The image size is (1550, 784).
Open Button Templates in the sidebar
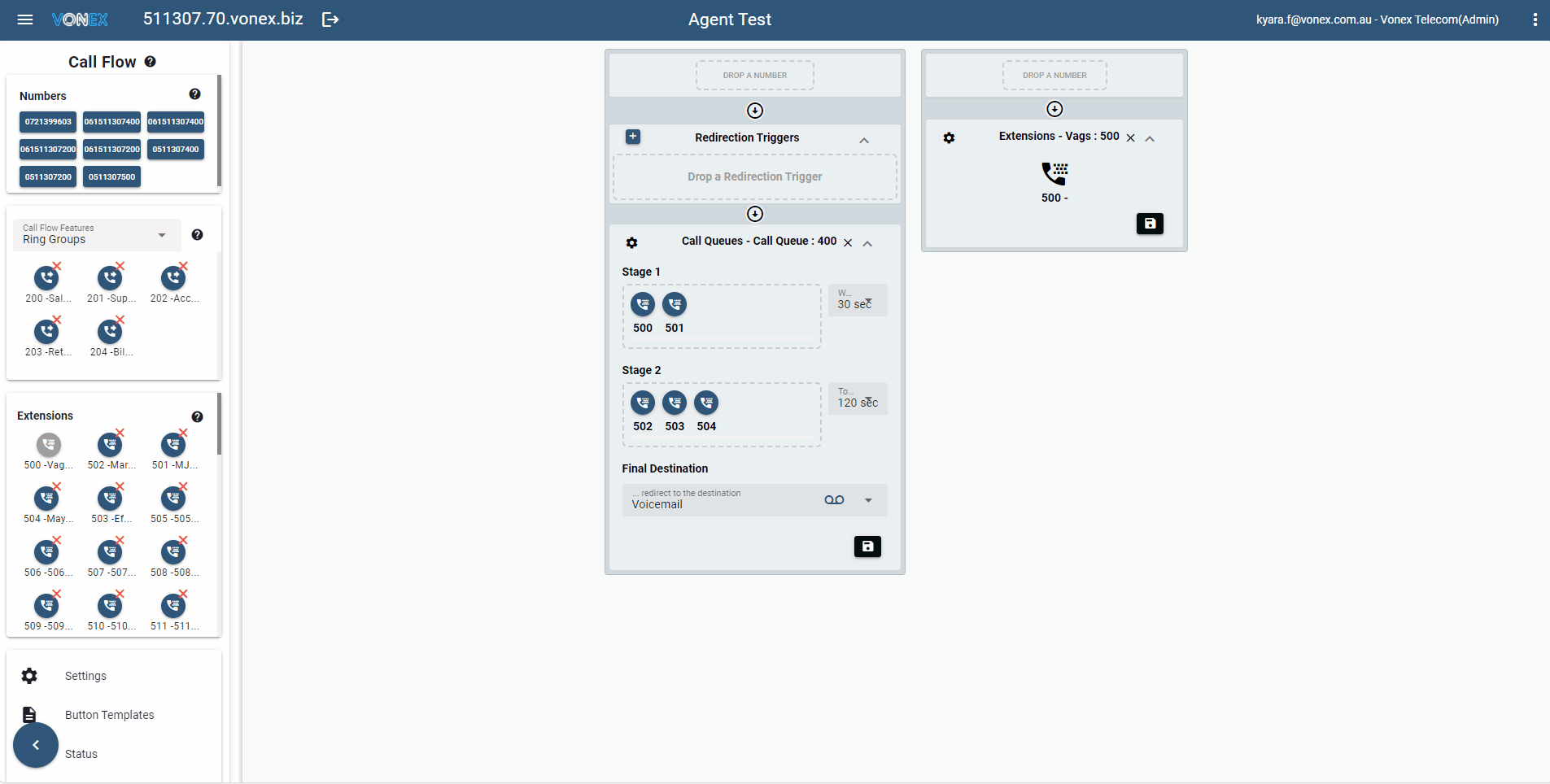point(109,715)
